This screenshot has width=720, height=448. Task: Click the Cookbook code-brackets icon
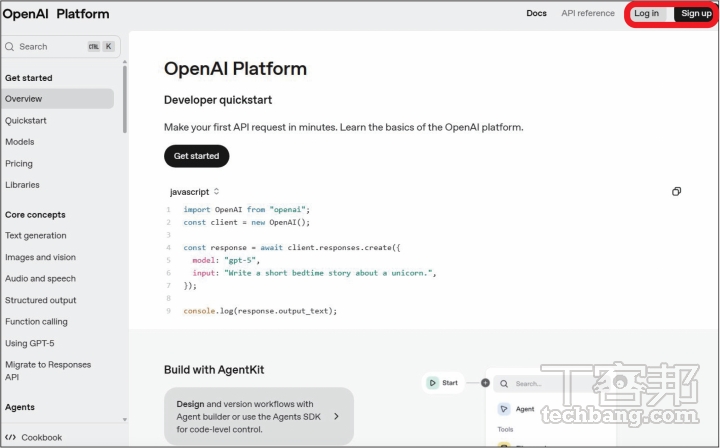coord(10,437)
